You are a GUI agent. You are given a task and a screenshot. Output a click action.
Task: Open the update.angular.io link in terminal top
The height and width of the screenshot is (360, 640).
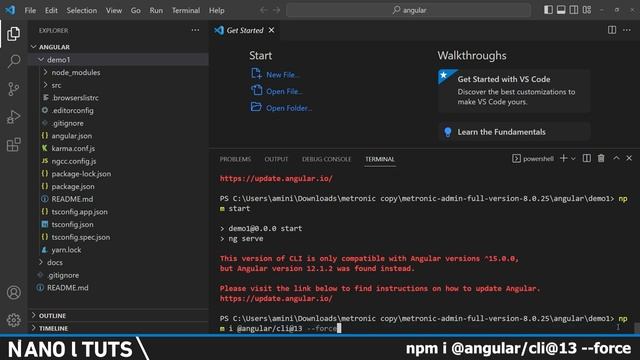click(276, 178)
